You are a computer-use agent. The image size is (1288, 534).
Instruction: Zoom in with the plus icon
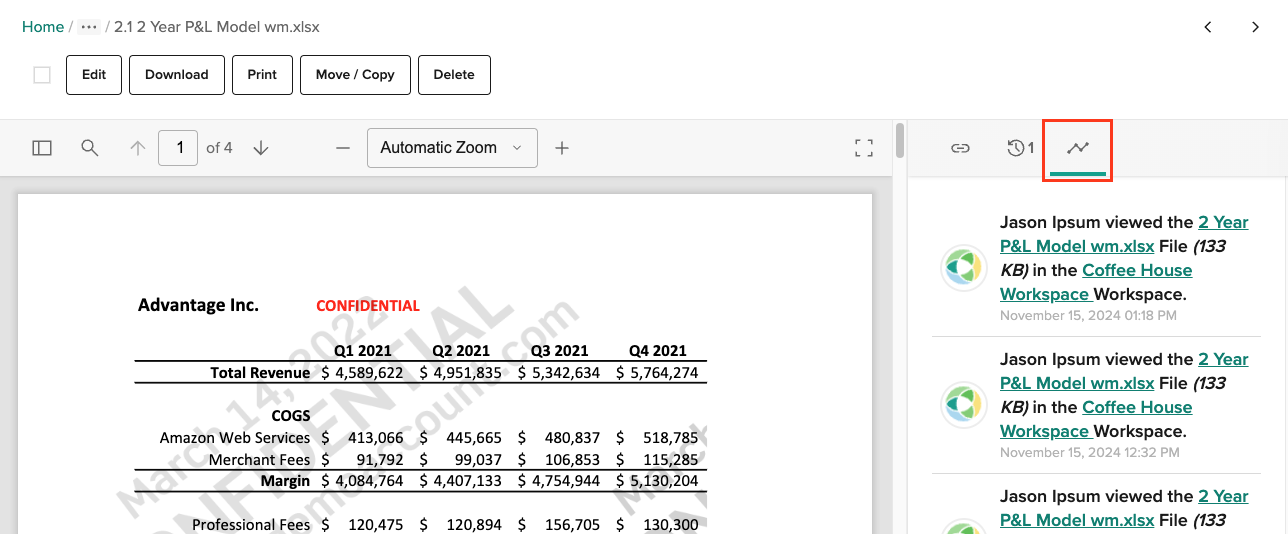562,148
